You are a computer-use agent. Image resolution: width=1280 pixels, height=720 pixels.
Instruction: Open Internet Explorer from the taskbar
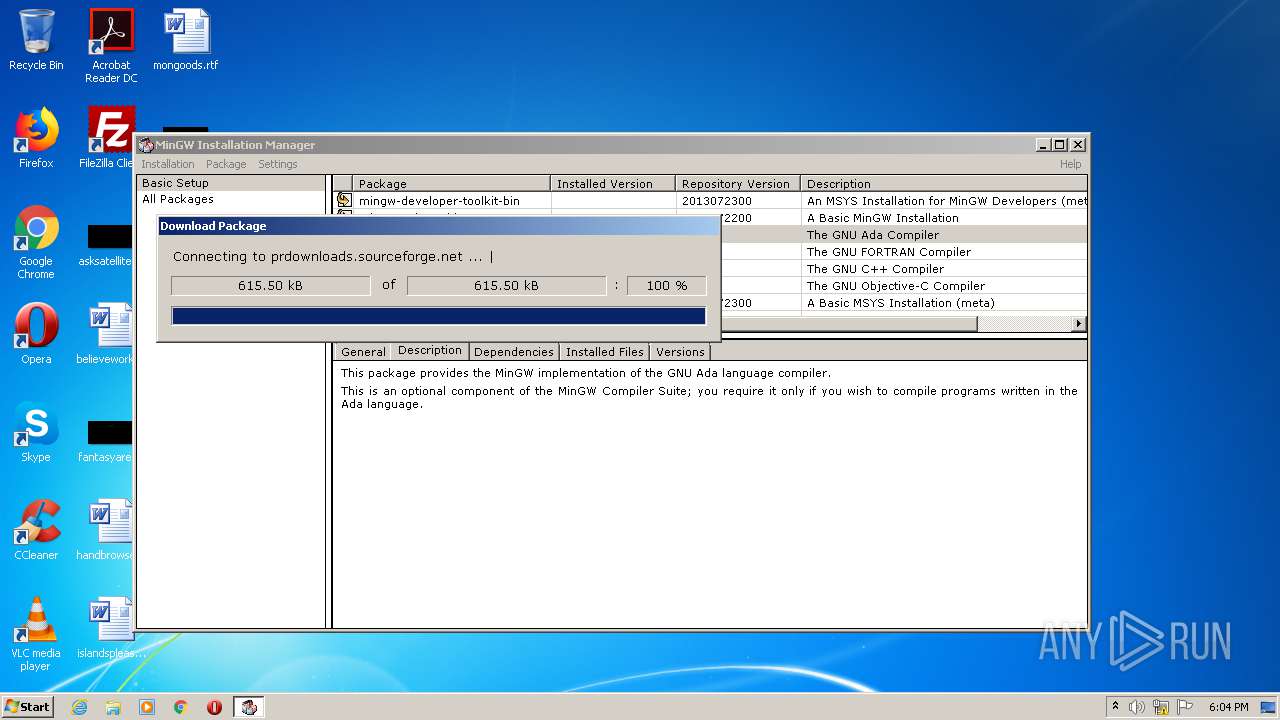pyautogui.click(x=79, y=707)
